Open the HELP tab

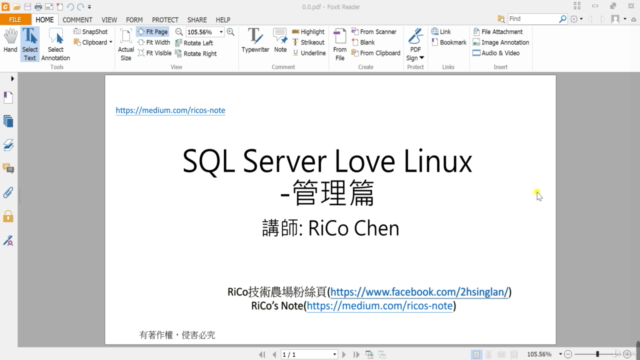(x=223, y=20)
